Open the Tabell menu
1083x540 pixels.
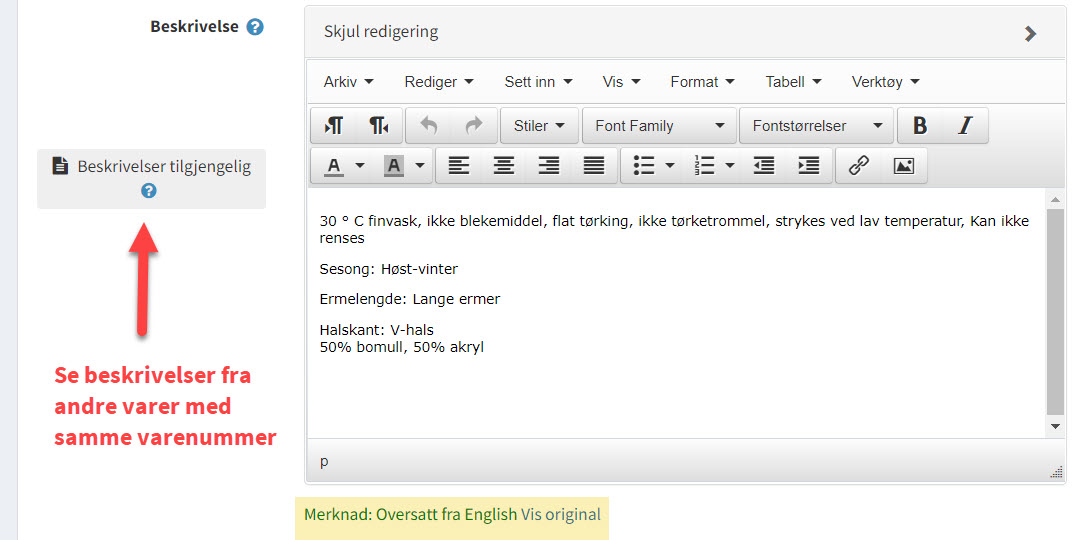(793, 82)
